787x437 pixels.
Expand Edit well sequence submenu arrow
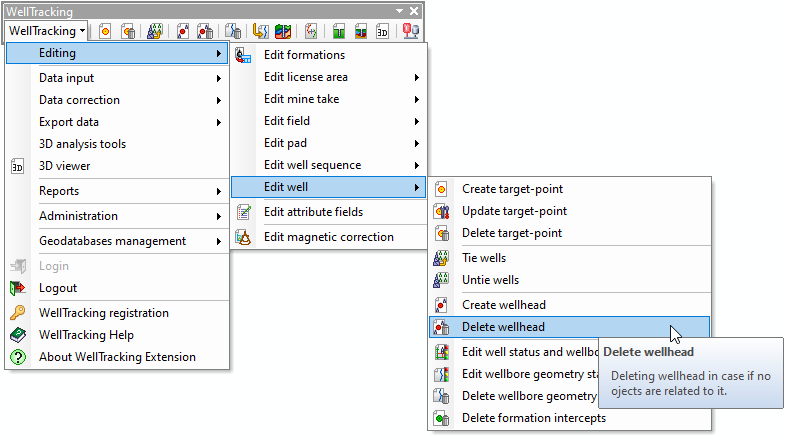click(417, 166)
